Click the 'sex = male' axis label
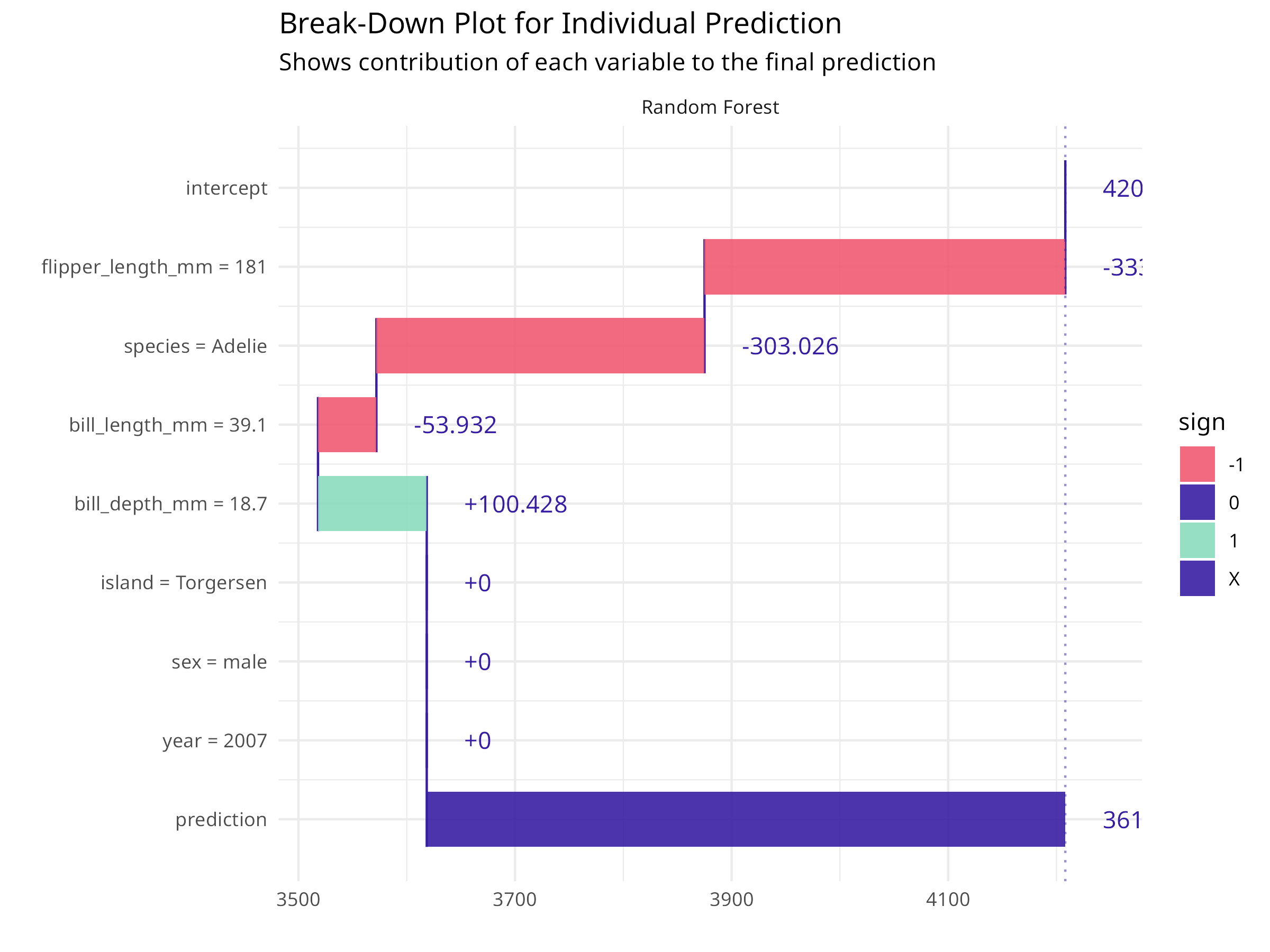 219,662
